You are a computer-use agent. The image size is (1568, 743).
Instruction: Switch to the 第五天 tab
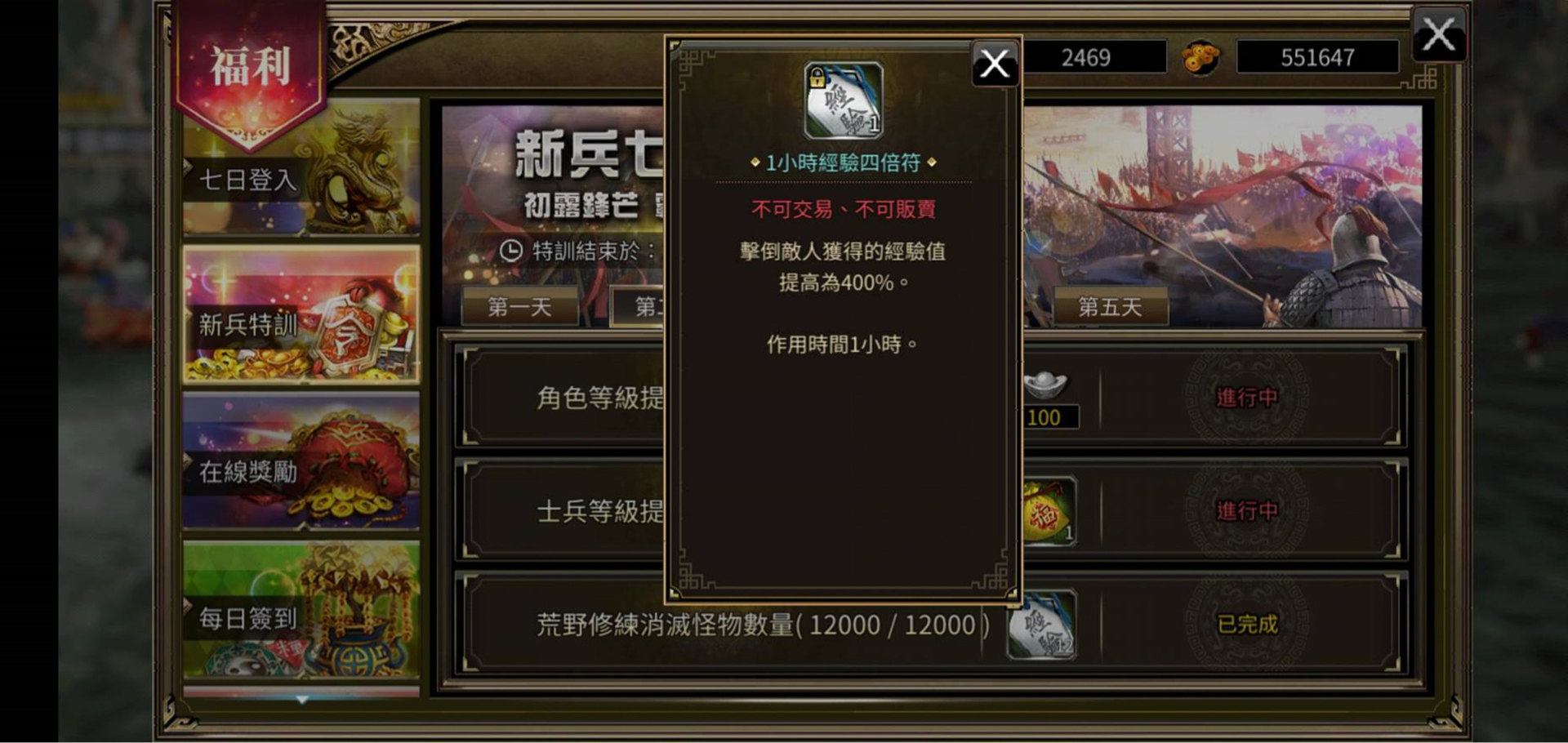click(x=1110, y=307)
